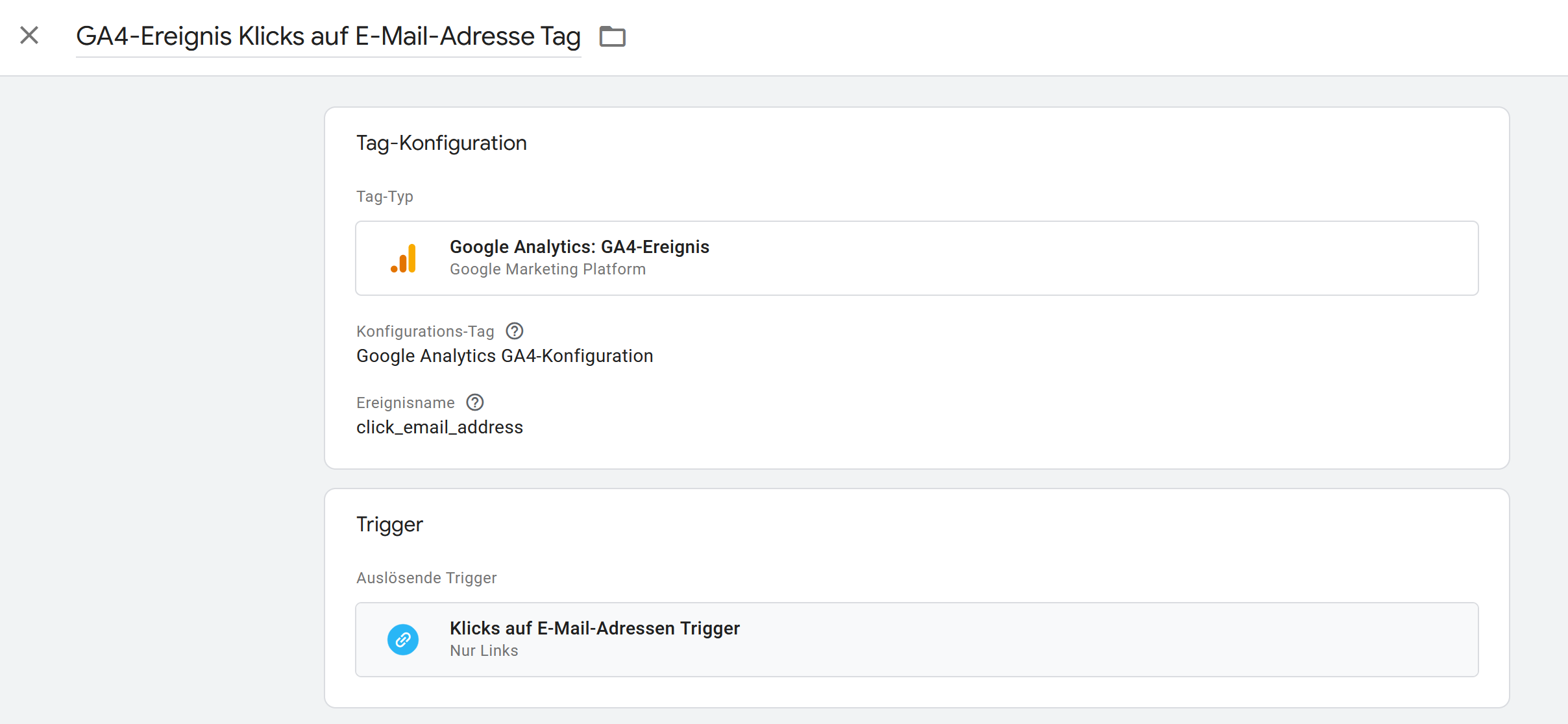Click the Trigger section heading

coord(389,524)
